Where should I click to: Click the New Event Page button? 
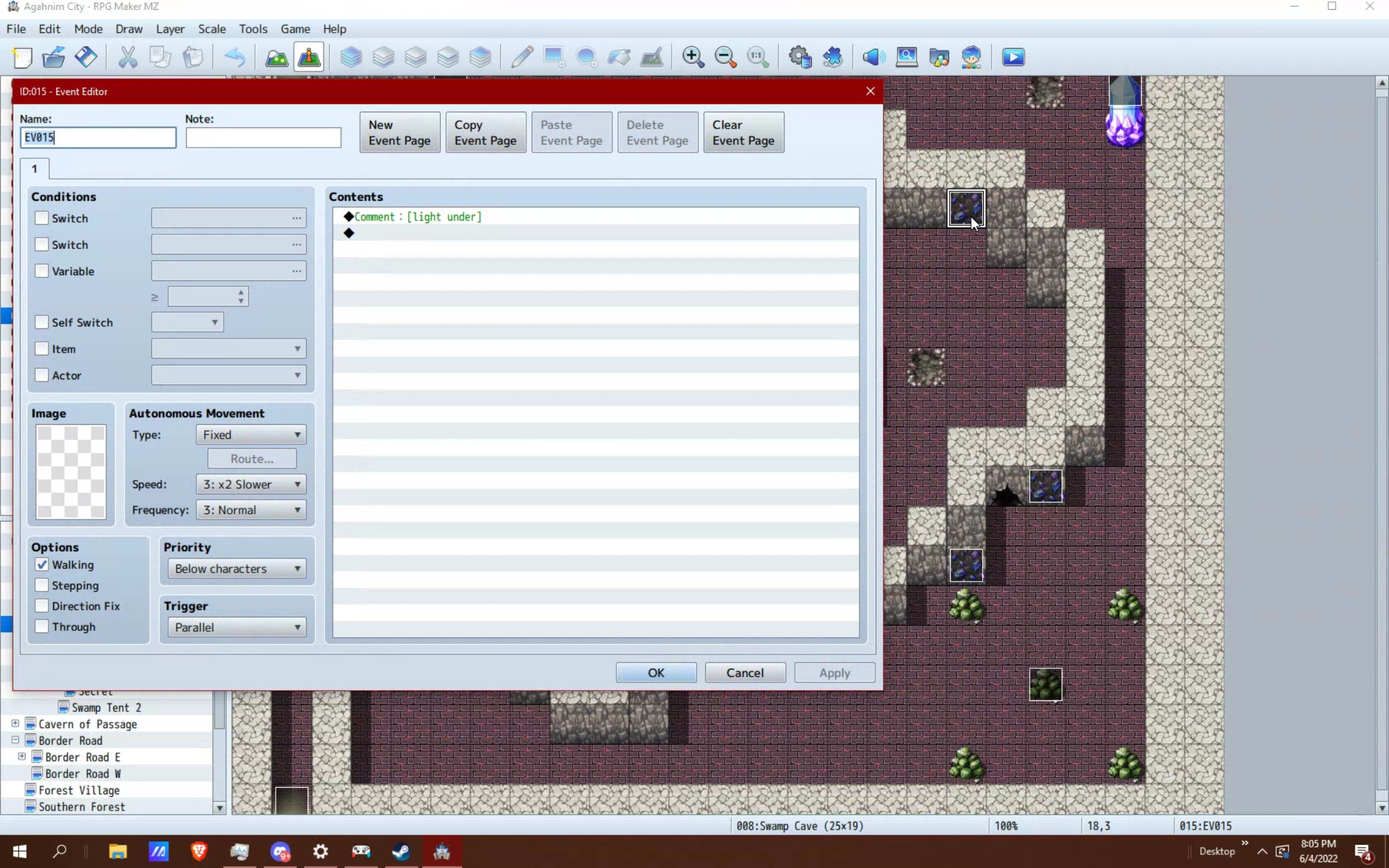pos(400,132)
